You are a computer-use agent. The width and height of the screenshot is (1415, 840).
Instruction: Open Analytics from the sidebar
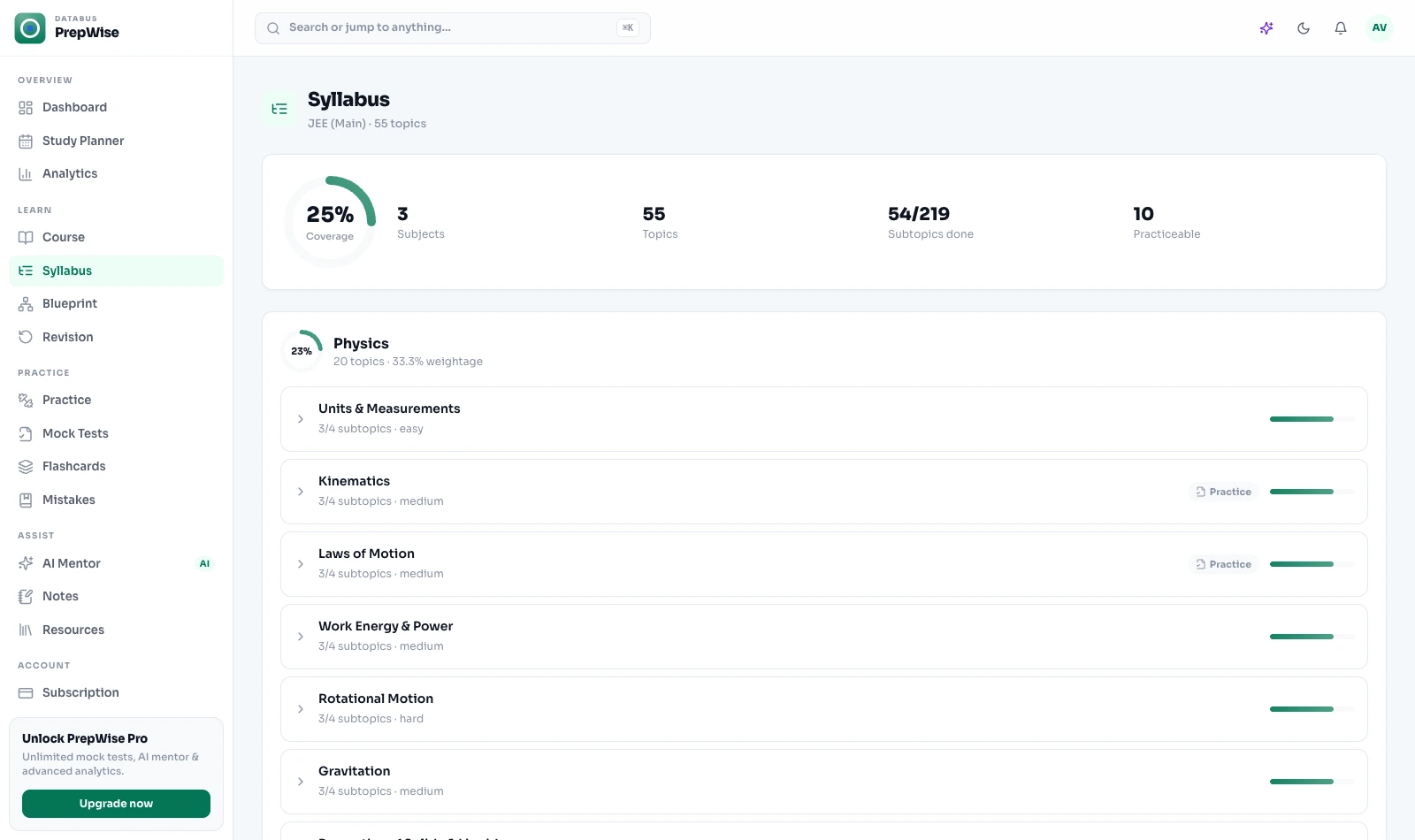pos(116,174)
